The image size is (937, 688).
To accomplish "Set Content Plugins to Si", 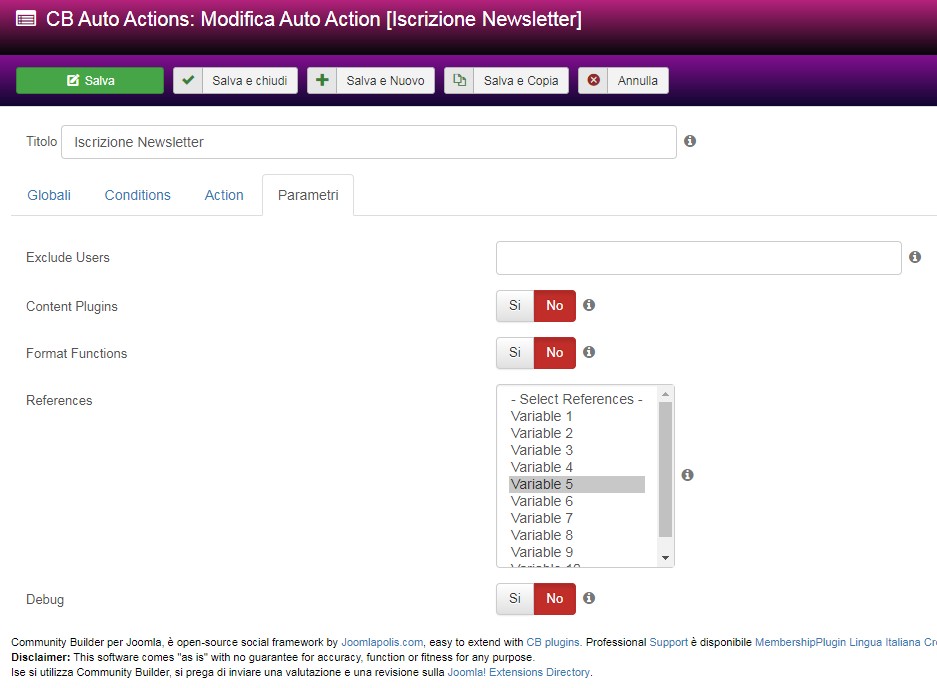I will pyautogui.click(x=515, y=305).
